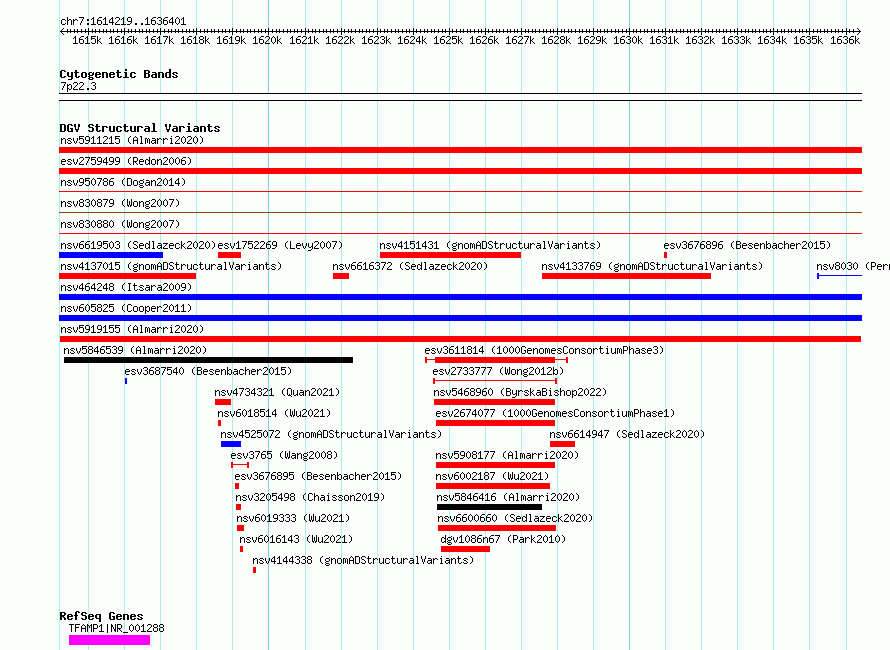Click the partially visible nsv8030 variant label

tap(853, 266)
